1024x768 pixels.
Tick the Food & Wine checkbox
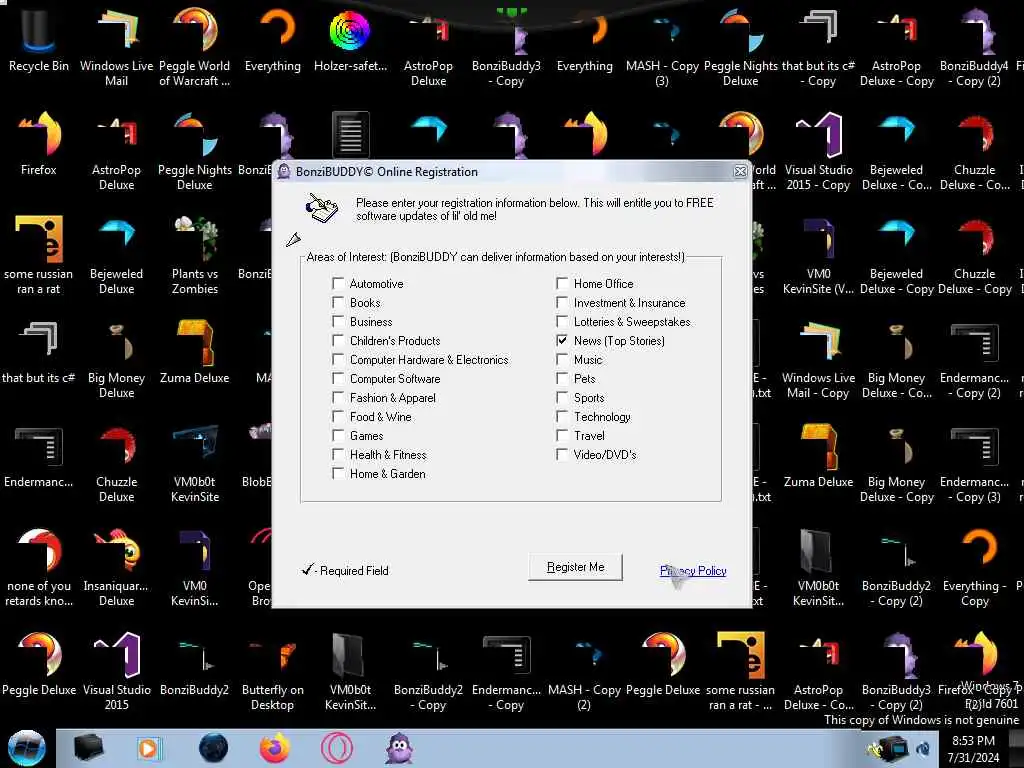[338, 416]
